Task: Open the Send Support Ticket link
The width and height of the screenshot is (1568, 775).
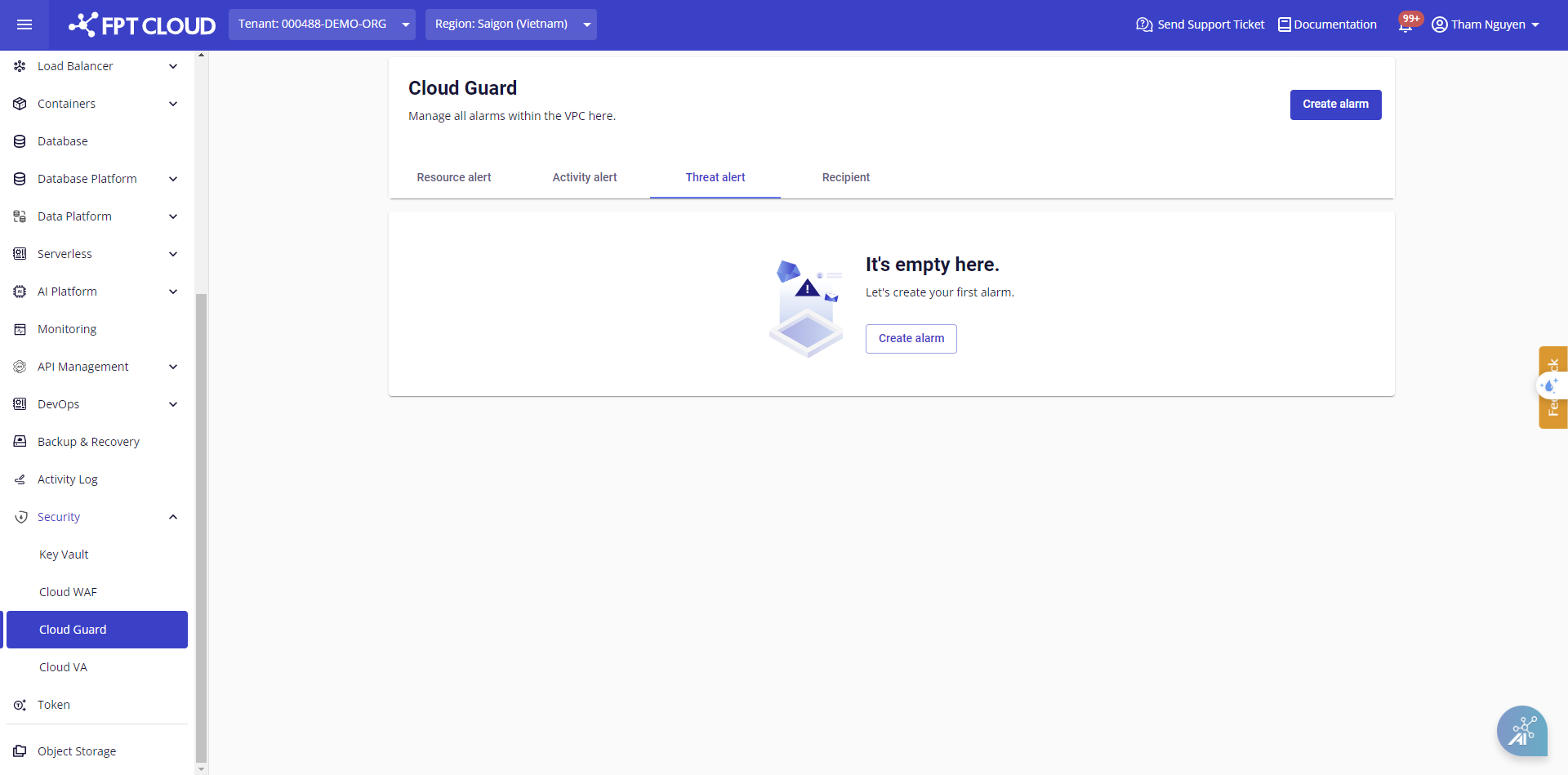Action: coord(1200,24)
